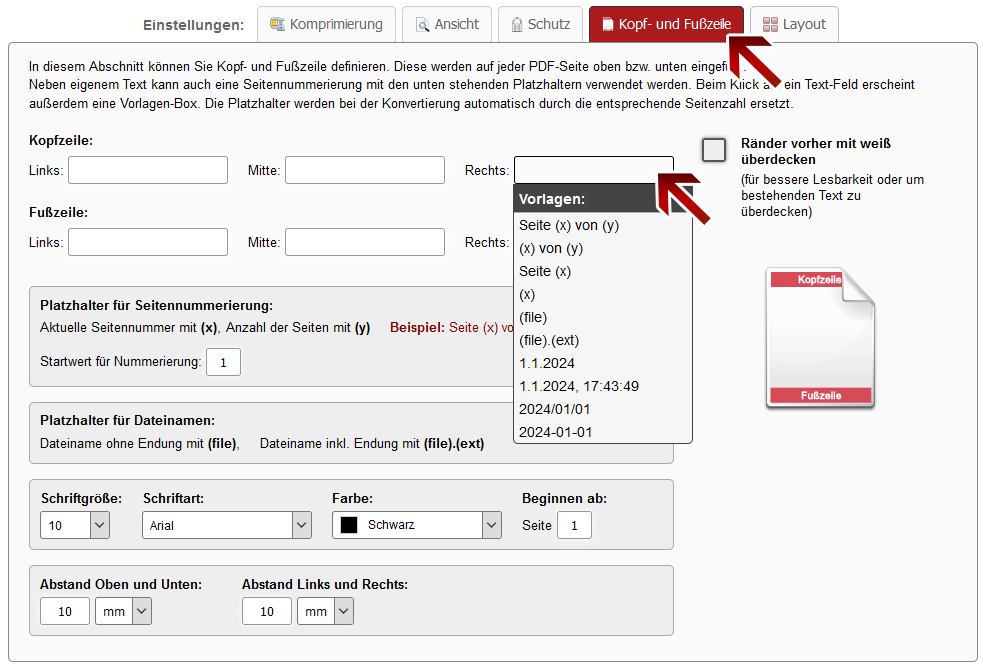Pick the '2024-01-01' date template

pos(556,432)
